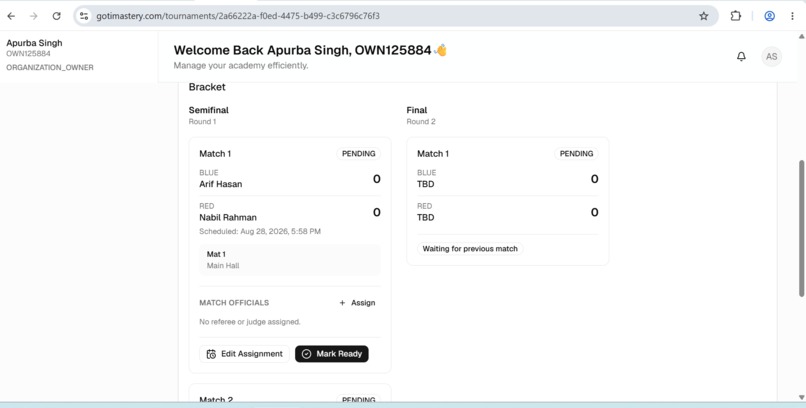Click the page vertical scrollbar thumb
The height and width of the screenshot is (408, 806).
801,228
